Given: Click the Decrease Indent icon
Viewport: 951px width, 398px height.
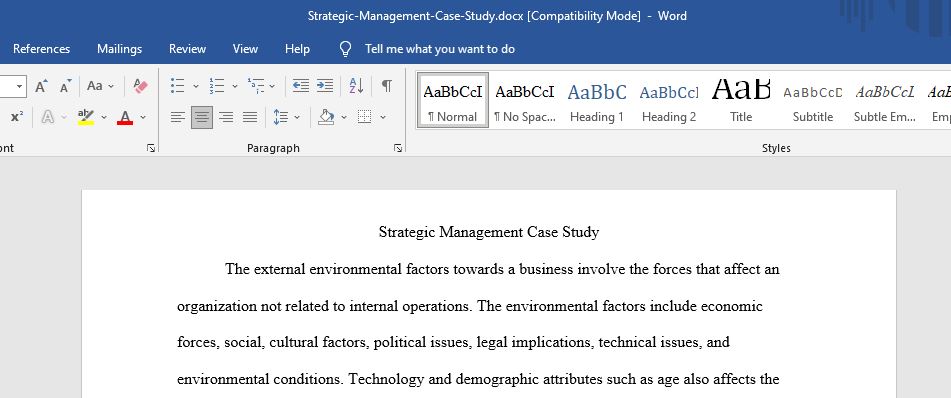Looking at the screenshot, I should (x=301, y=86).
